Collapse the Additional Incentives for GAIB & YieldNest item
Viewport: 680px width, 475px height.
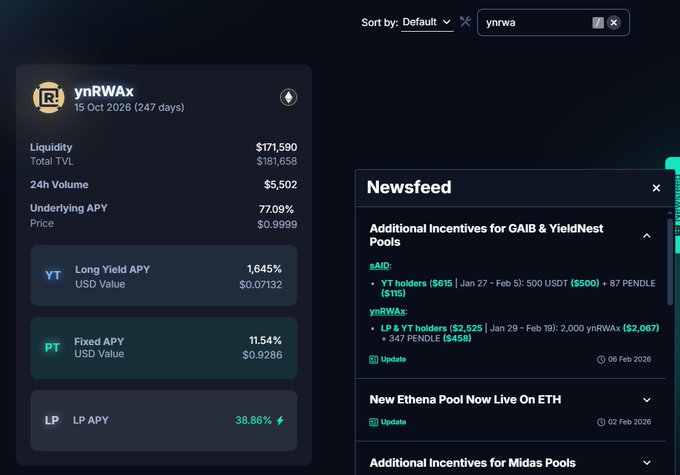tap(646, 235)
